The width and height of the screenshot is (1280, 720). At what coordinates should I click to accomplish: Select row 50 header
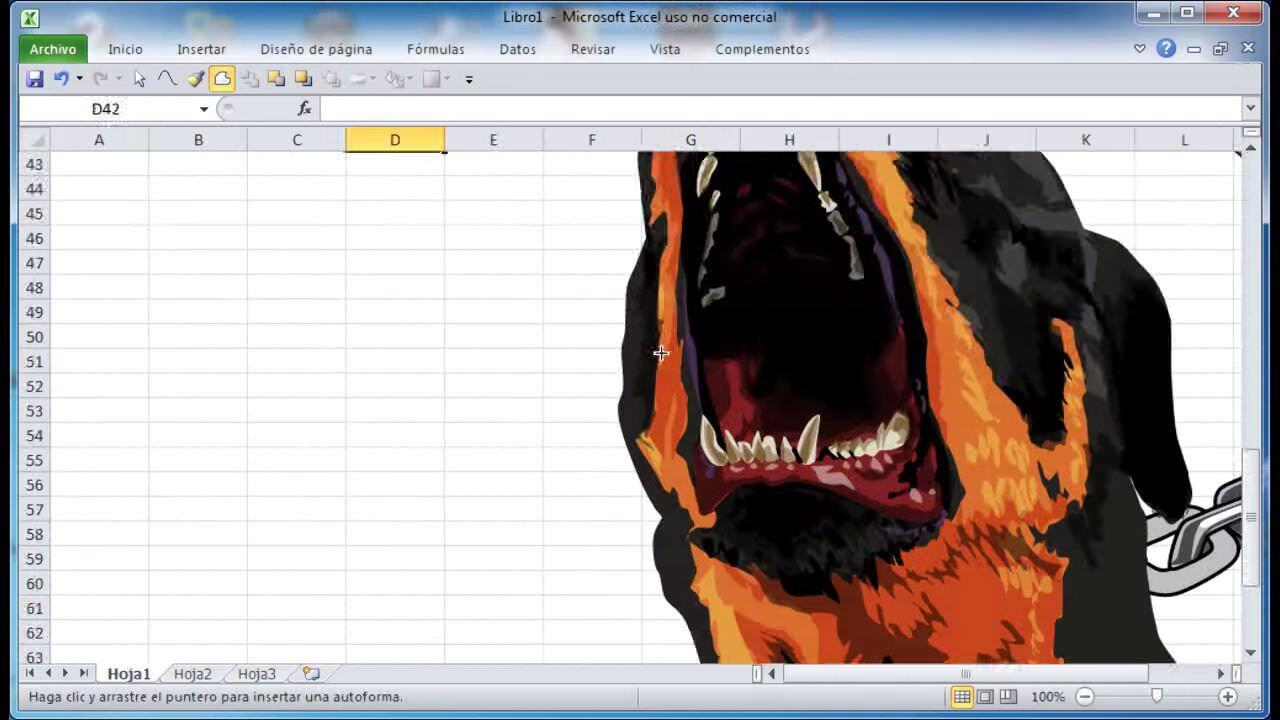click(35, 337)
